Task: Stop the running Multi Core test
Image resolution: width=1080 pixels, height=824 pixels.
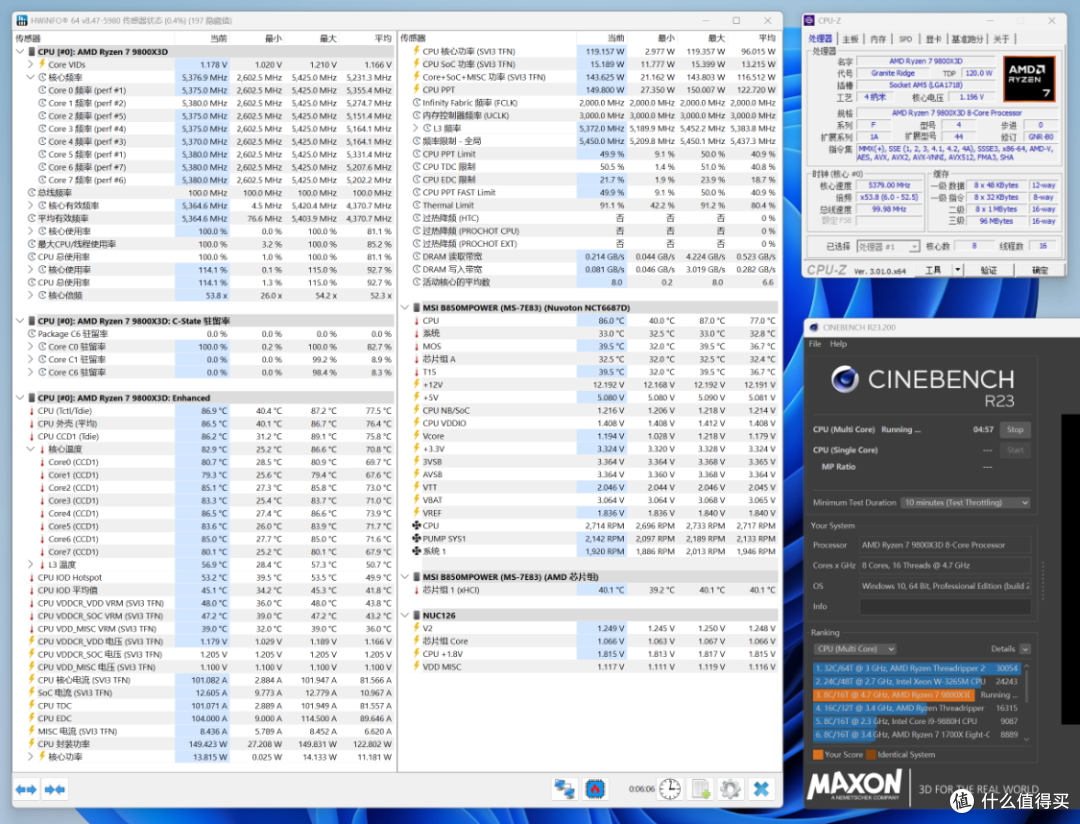Action: (1015, 429)
